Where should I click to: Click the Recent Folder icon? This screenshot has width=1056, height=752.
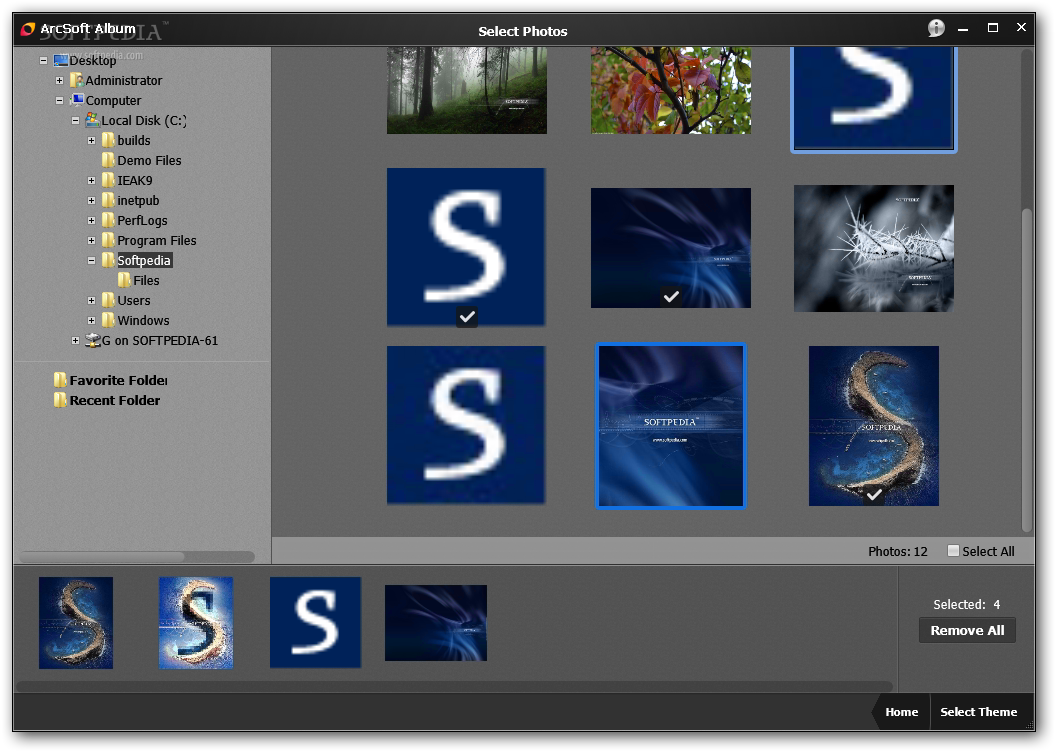pyautogui.click(x=61, y=401)
